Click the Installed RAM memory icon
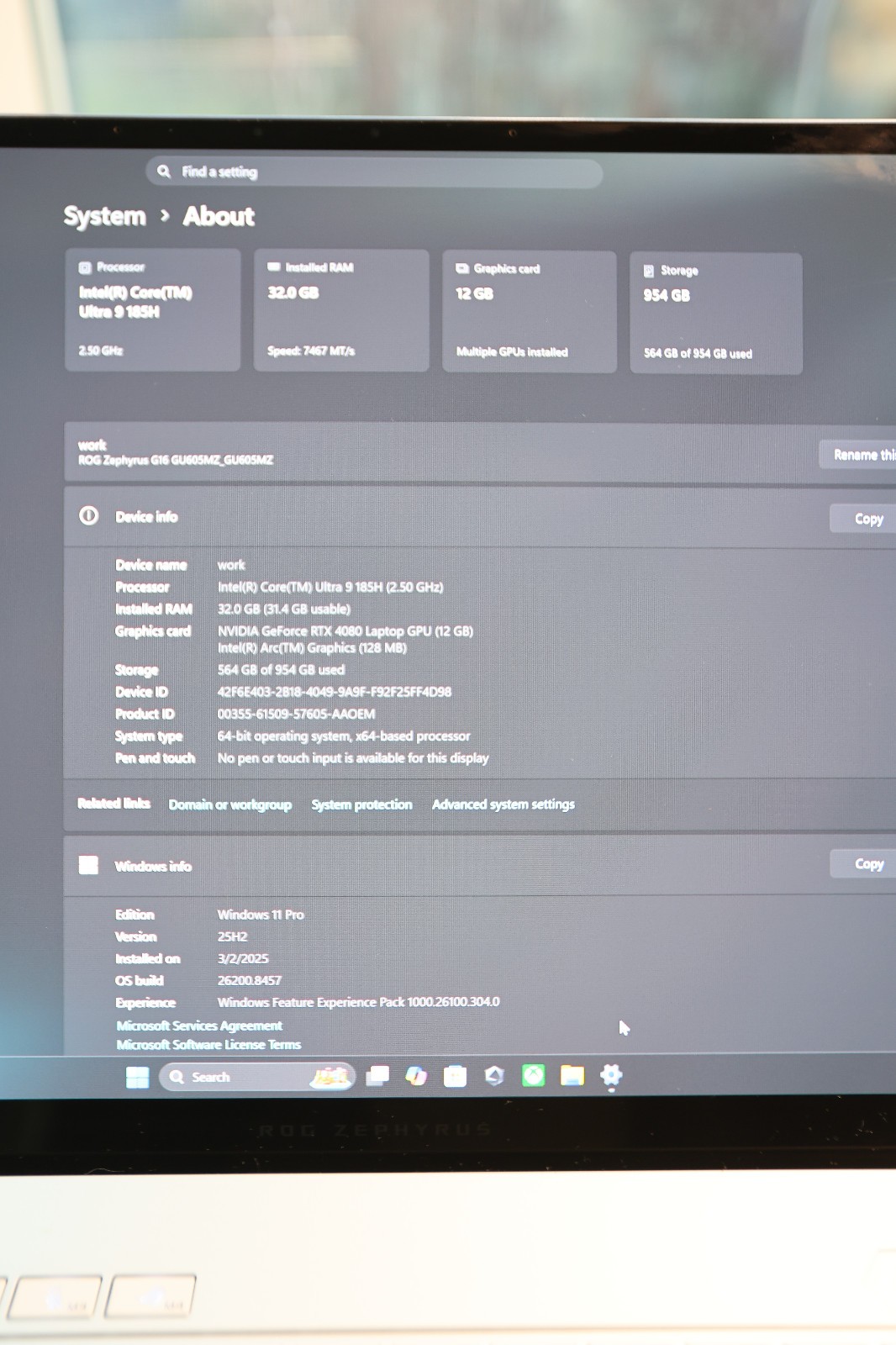896x1345 pixels. 273,266
